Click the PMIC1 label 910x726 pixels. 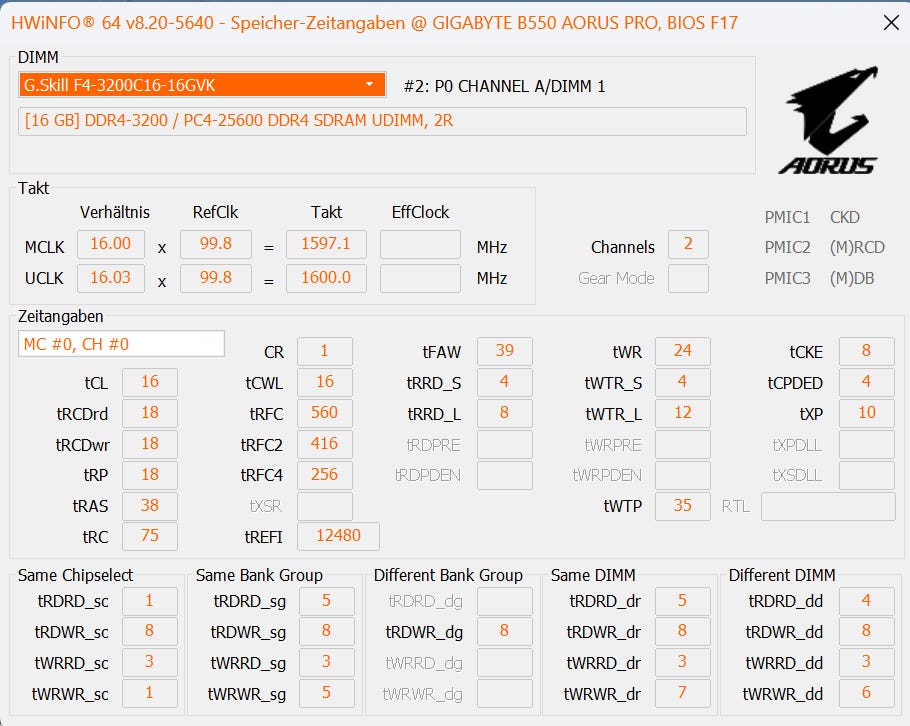click(x=787, y=217)
